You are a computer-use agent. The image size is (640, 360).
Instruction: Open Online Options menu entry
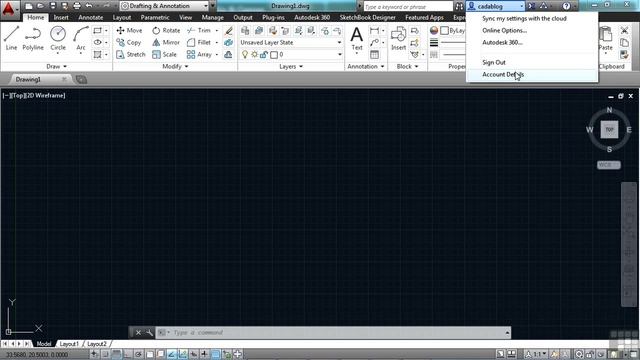pyautogui.click(x=504, y=31)
